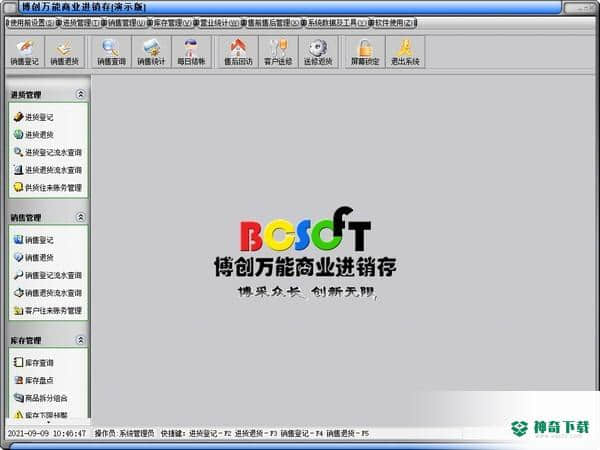The width and height of the screenshot is (600, 450).
Task: Open the 销售统计 toolbar icon
Action: [151, 52]
